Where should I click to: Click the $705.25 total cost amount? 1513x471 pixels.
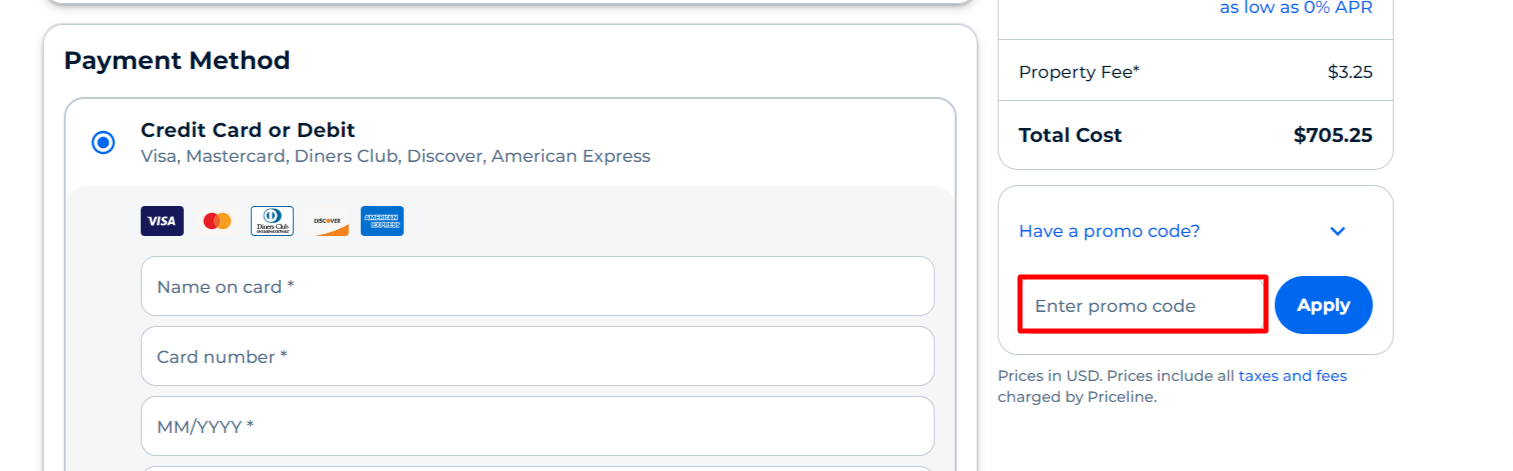[1332, 135]
